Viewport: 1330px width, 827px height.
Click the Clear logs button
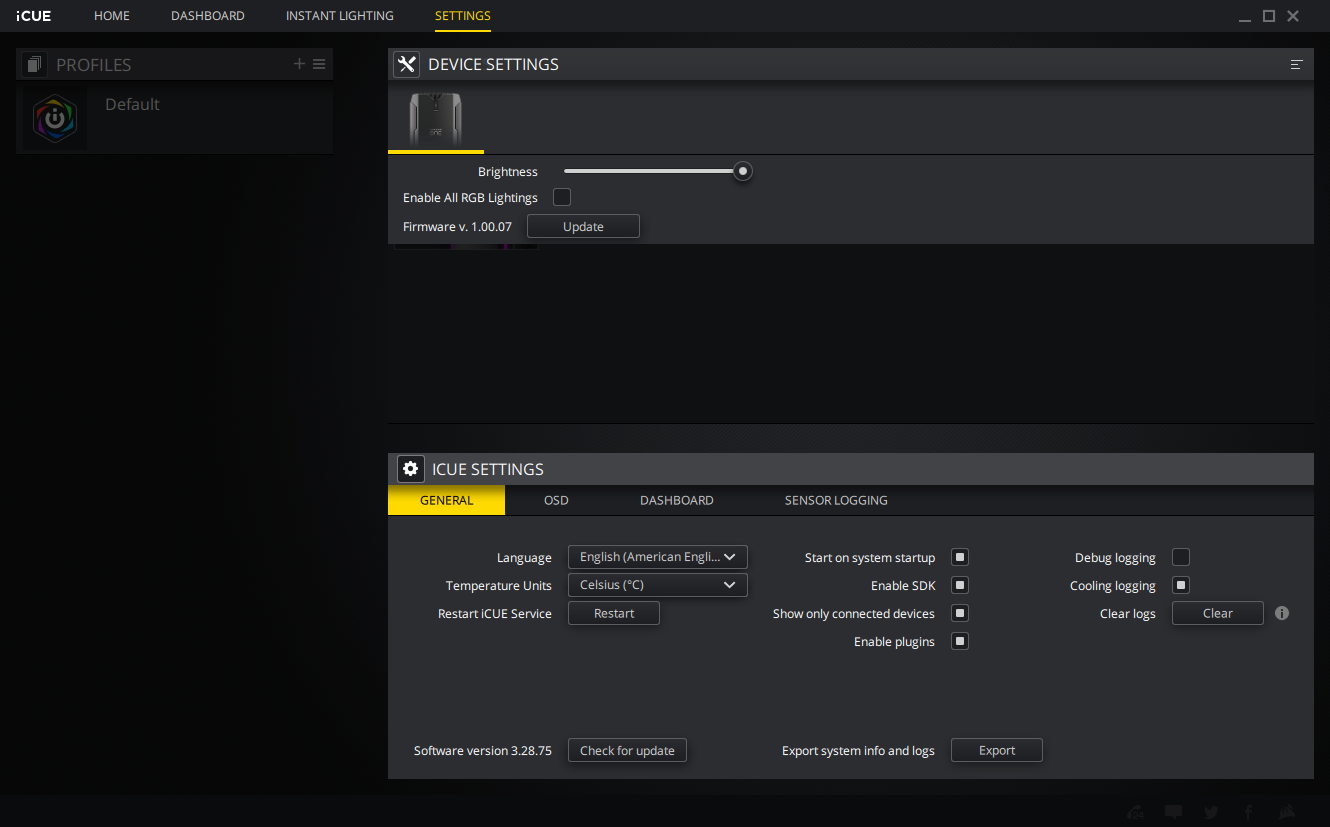1218,613
